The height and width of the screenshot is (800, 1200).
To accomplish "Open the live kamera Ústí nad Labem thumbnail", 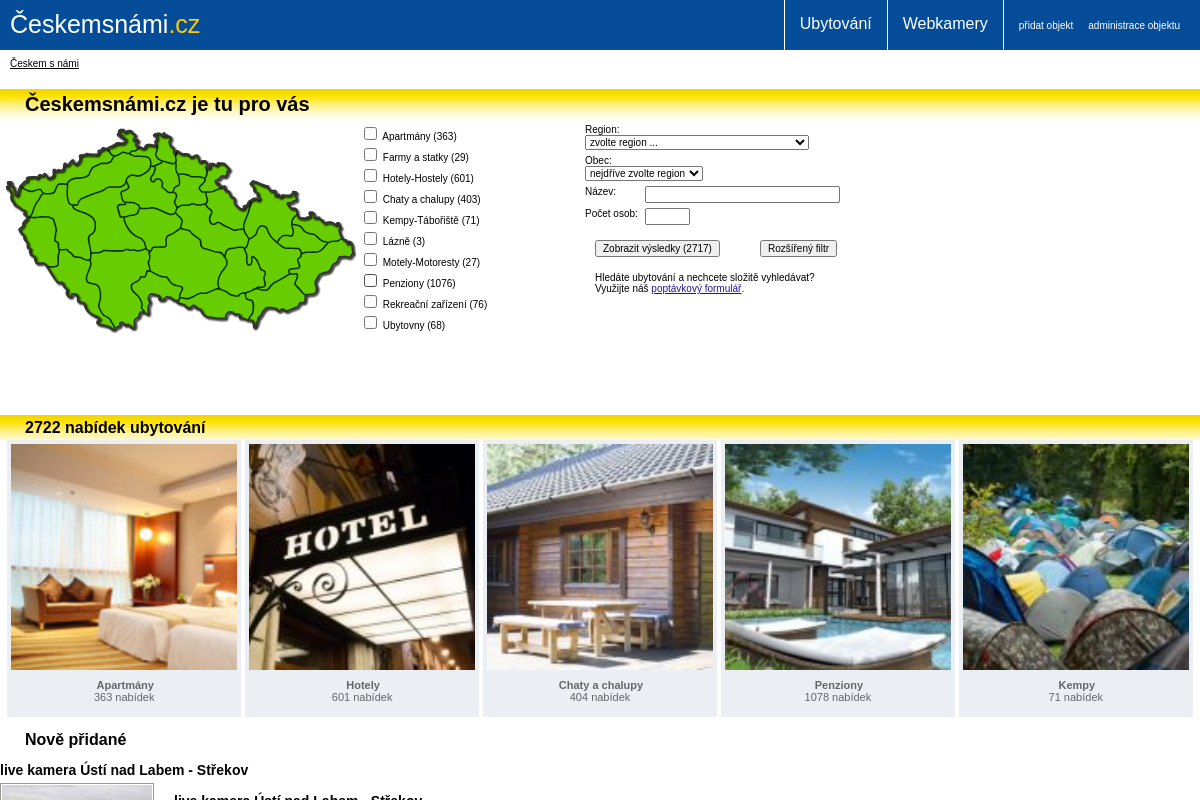I will (77, 793).
